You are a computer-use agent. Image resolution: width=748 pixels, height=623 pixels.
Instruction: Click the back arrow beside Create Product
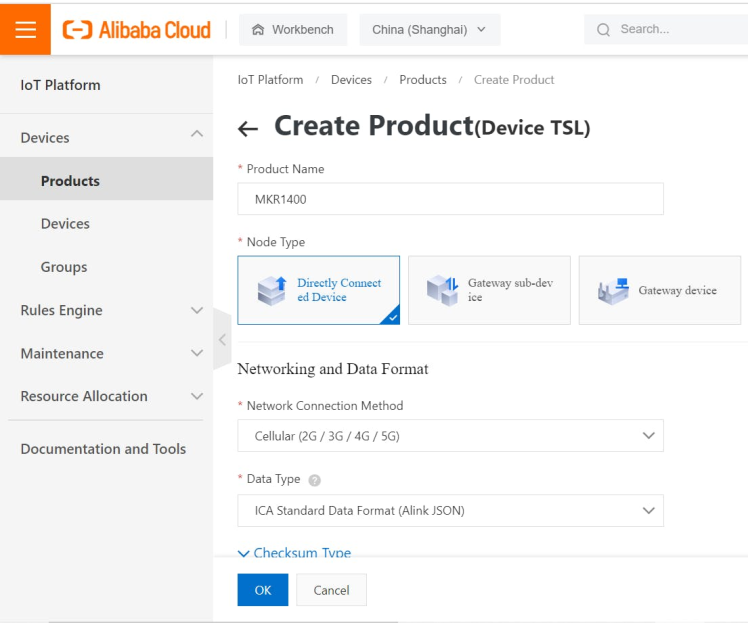(x=248, y=129)
